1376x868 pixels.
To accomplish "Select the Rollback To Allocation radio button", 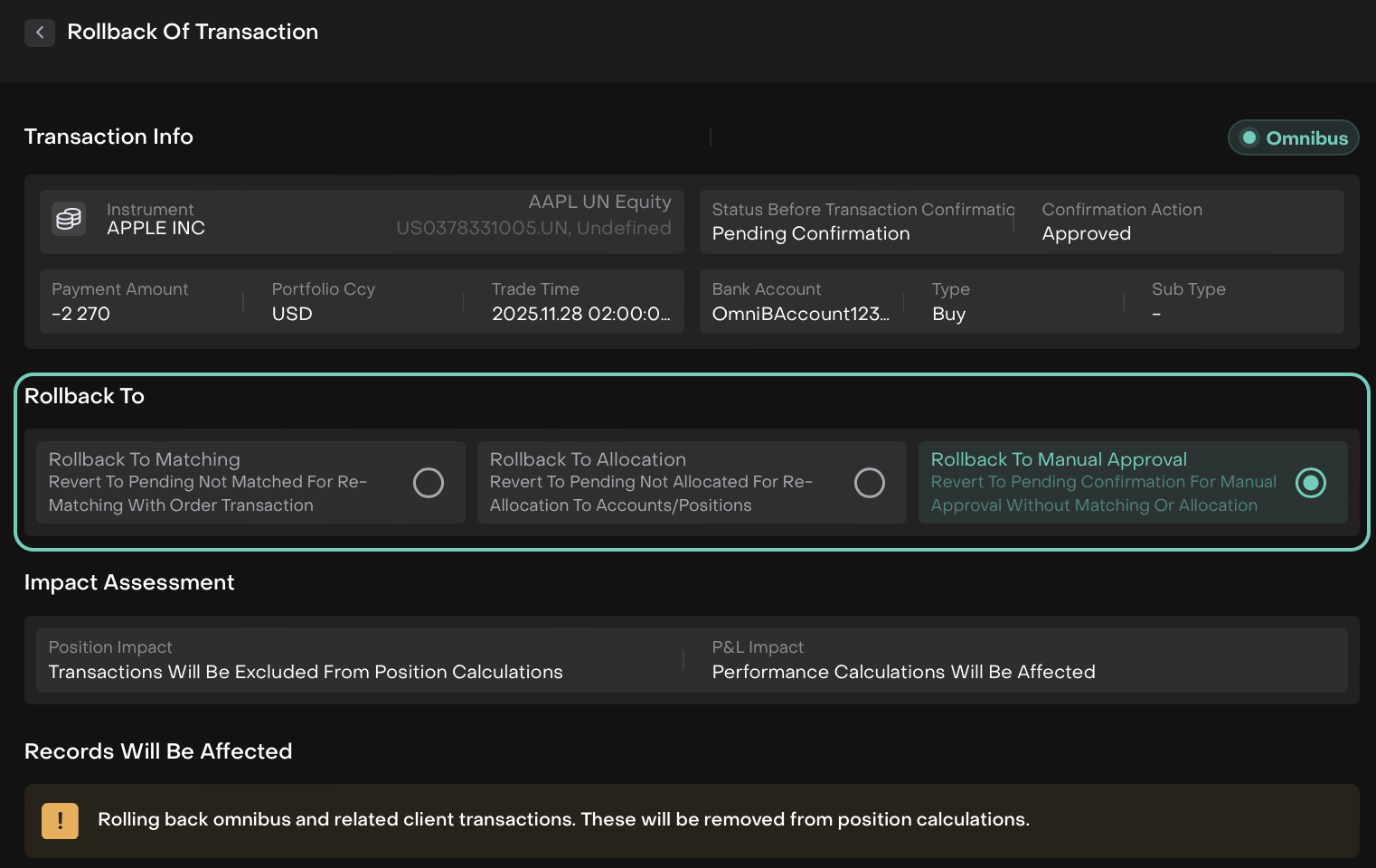I will point(869,483).
